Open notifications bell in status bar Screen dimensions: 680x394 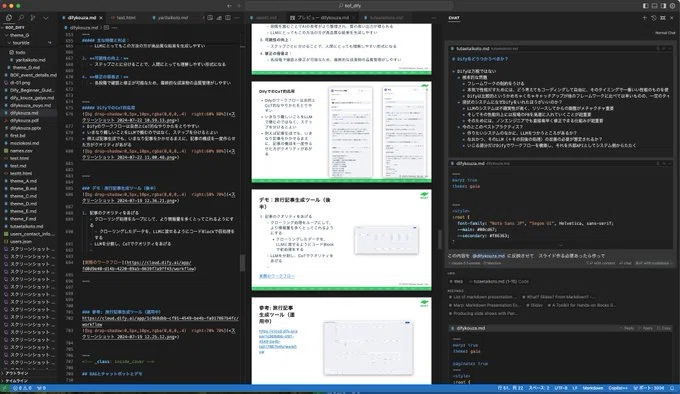tap(672, 388)
